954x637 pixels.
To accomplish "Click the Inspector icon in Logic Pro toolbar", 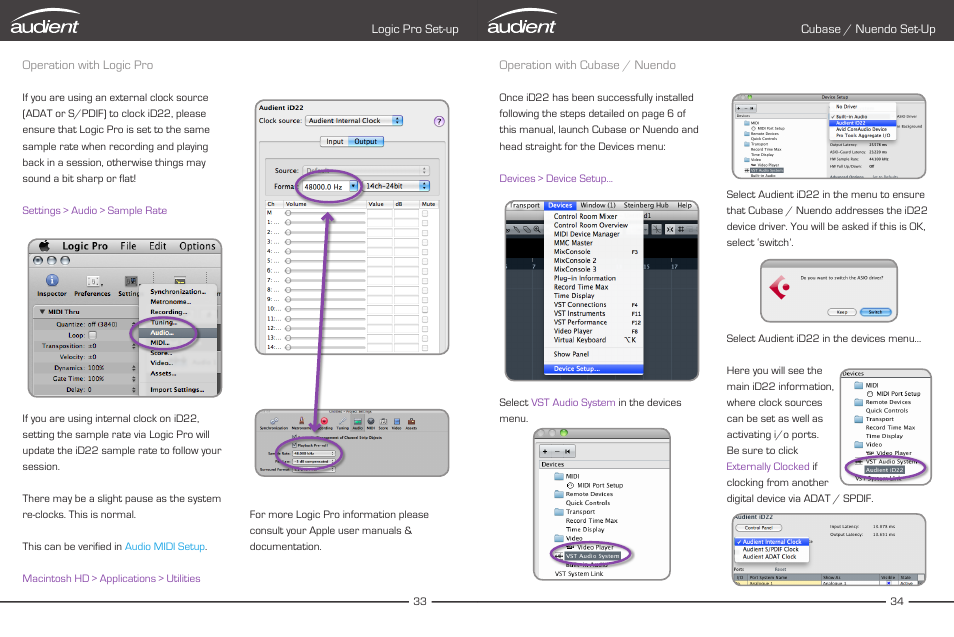I will pos(52,280).
